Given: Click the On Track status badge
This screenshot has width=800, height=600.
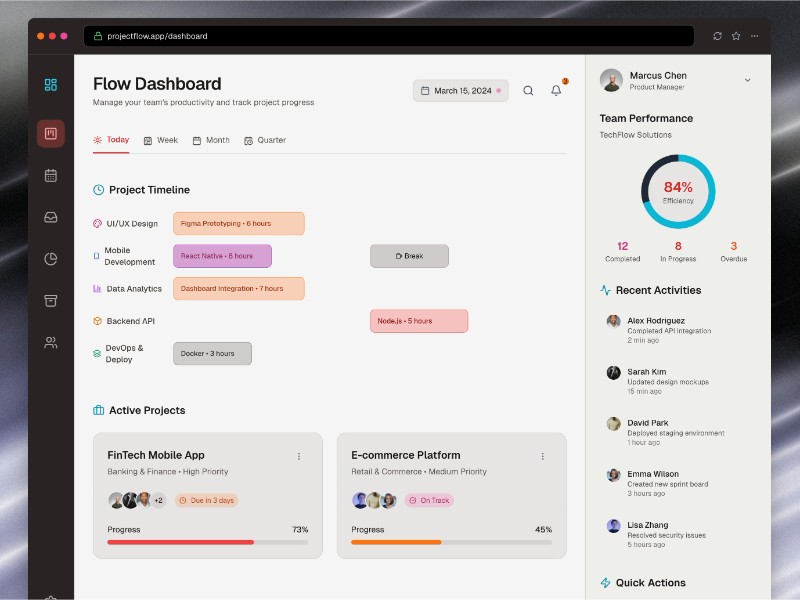Looking at the screenshot, I should (x=429, y=501).
